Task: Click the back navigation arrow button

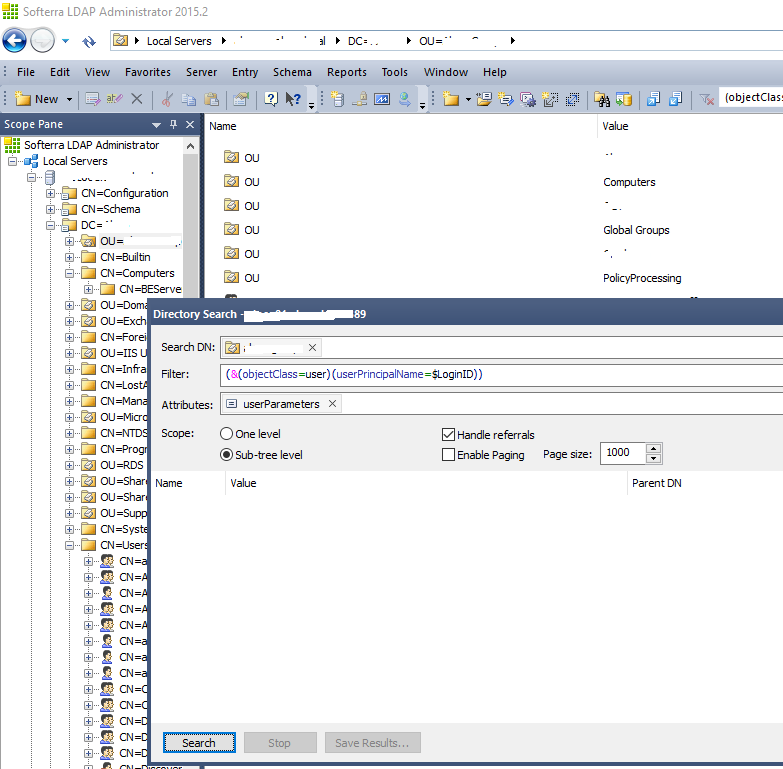Action: tap(15, 41)
